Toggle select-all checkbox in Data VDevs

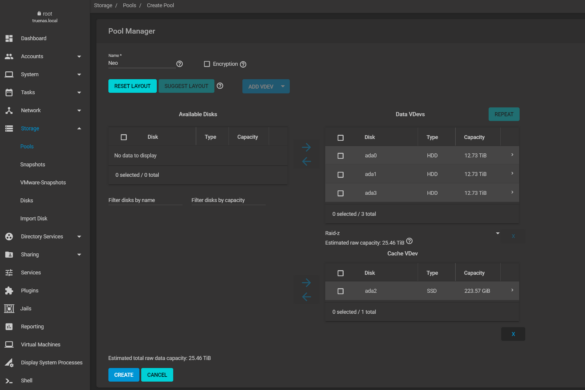[340, 138]
